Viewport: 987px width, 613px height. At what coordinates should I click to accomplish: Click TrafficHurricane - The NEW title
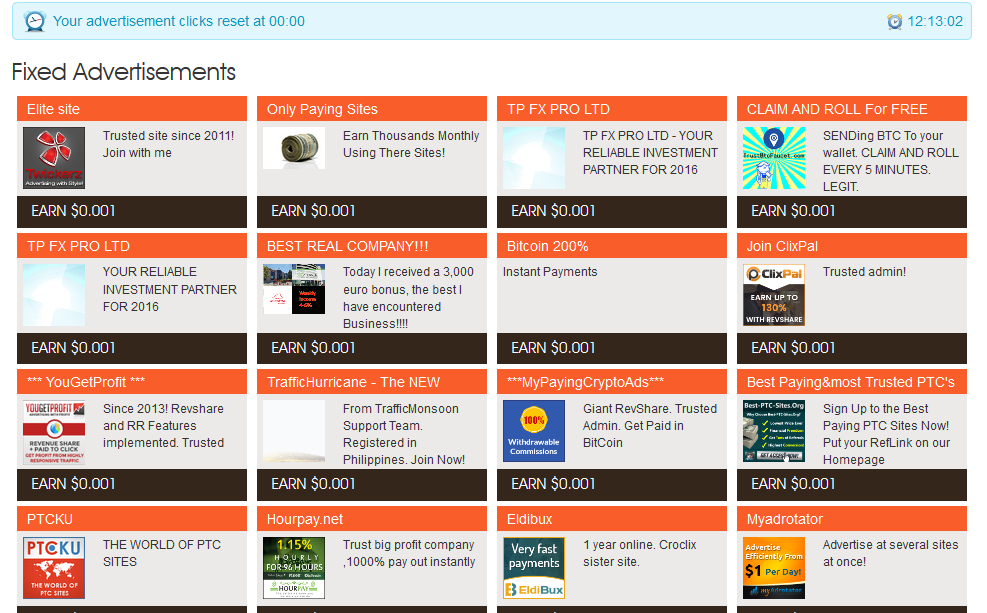click(353, 382)
